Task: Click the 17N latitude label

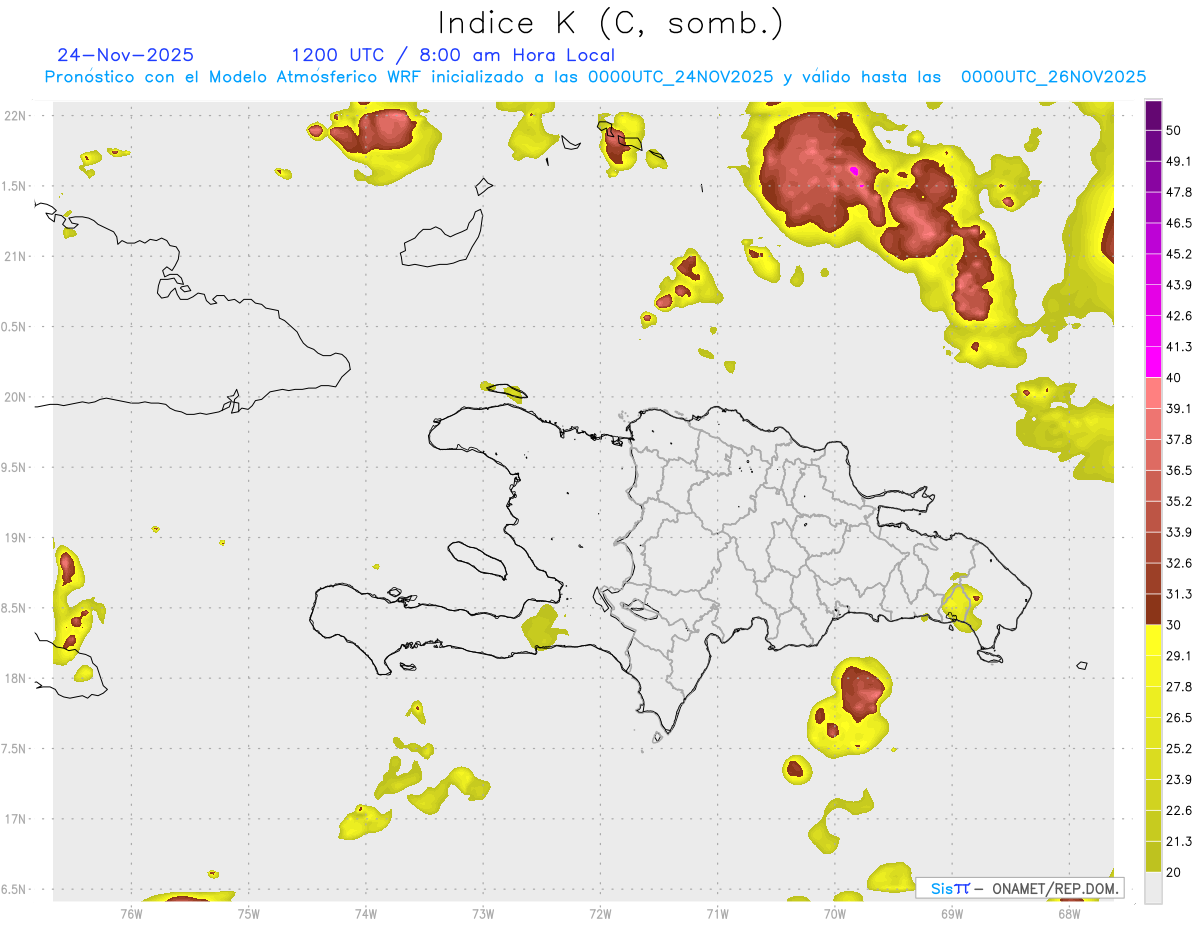Action: coord(16,819)
